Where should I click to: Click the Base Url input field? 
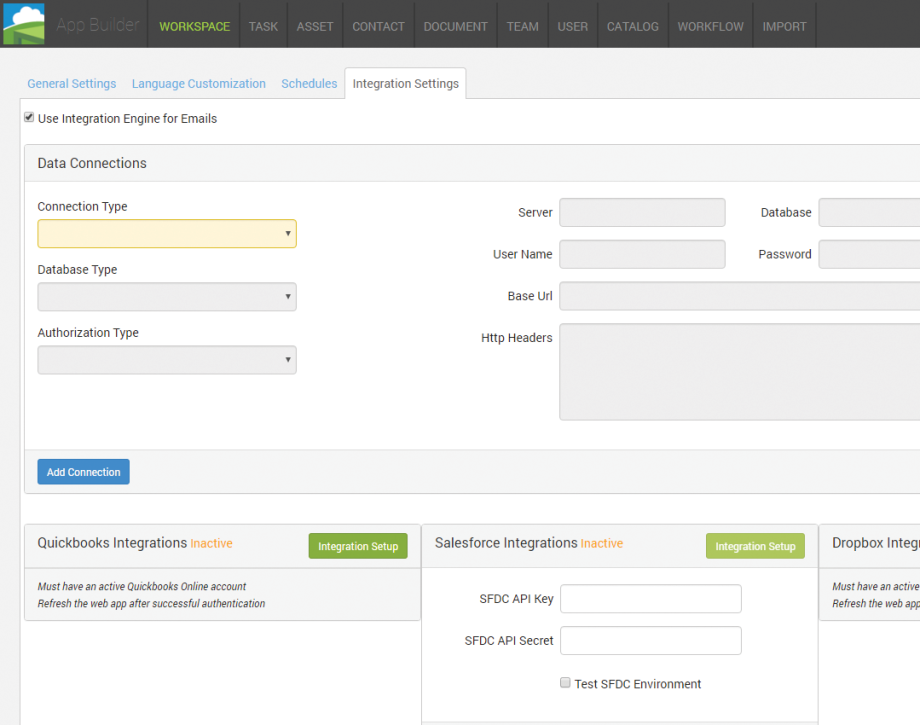click(740, 295)
